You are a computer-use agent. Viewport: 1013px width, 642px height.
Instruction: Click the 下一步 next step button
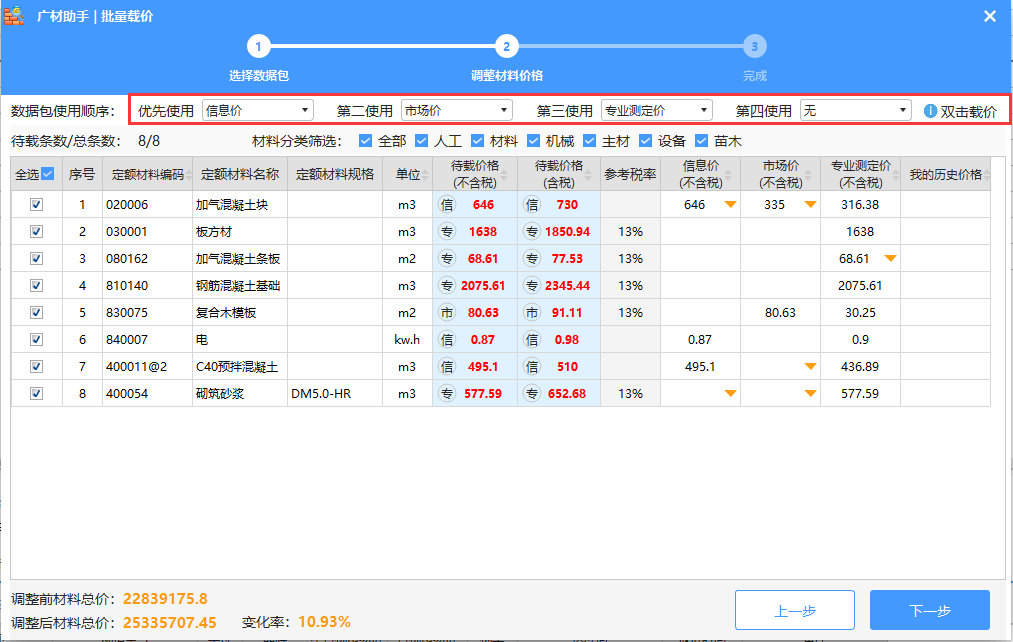pos(929,610)
